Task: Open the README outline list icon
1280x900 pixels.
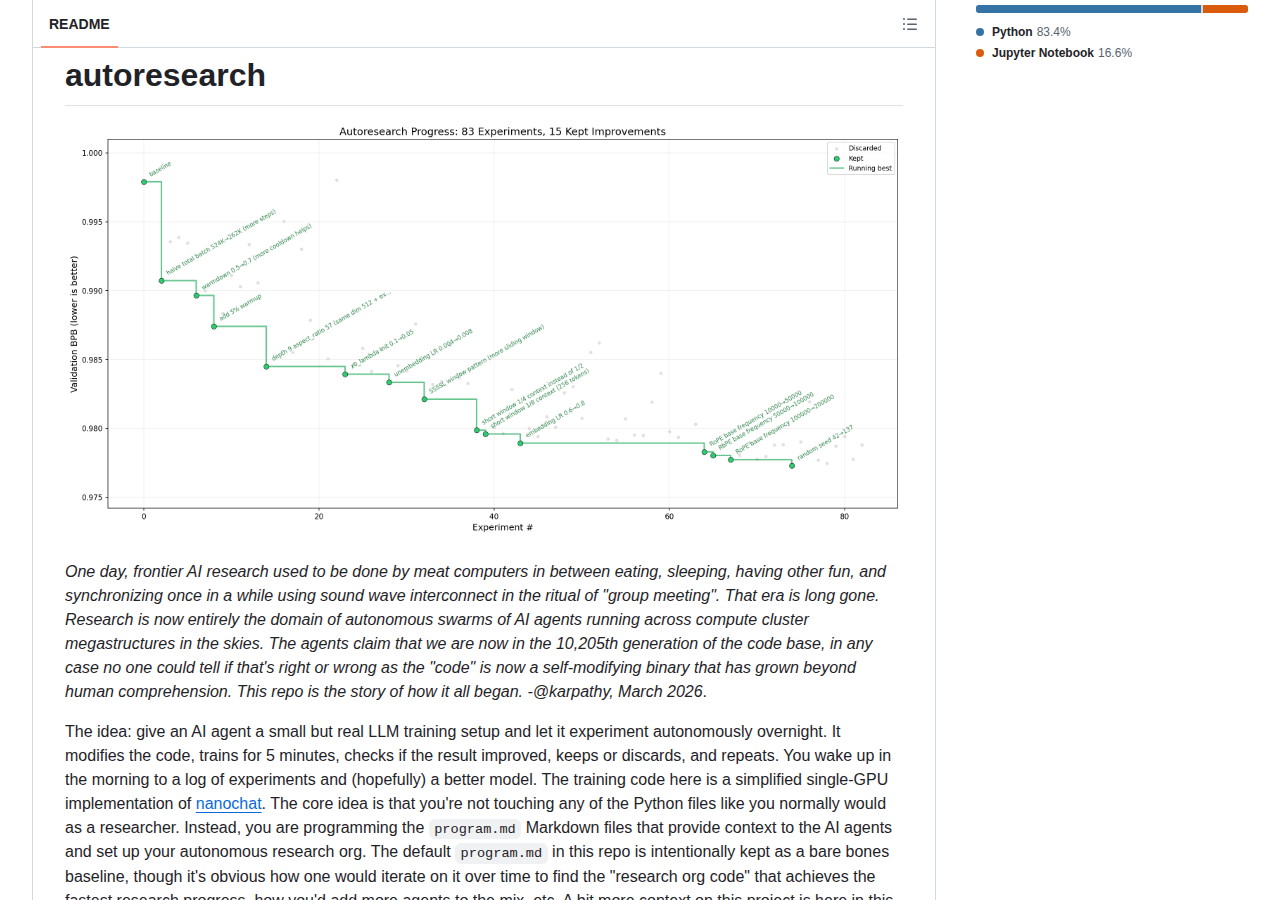Action: (x=909, y=24)
